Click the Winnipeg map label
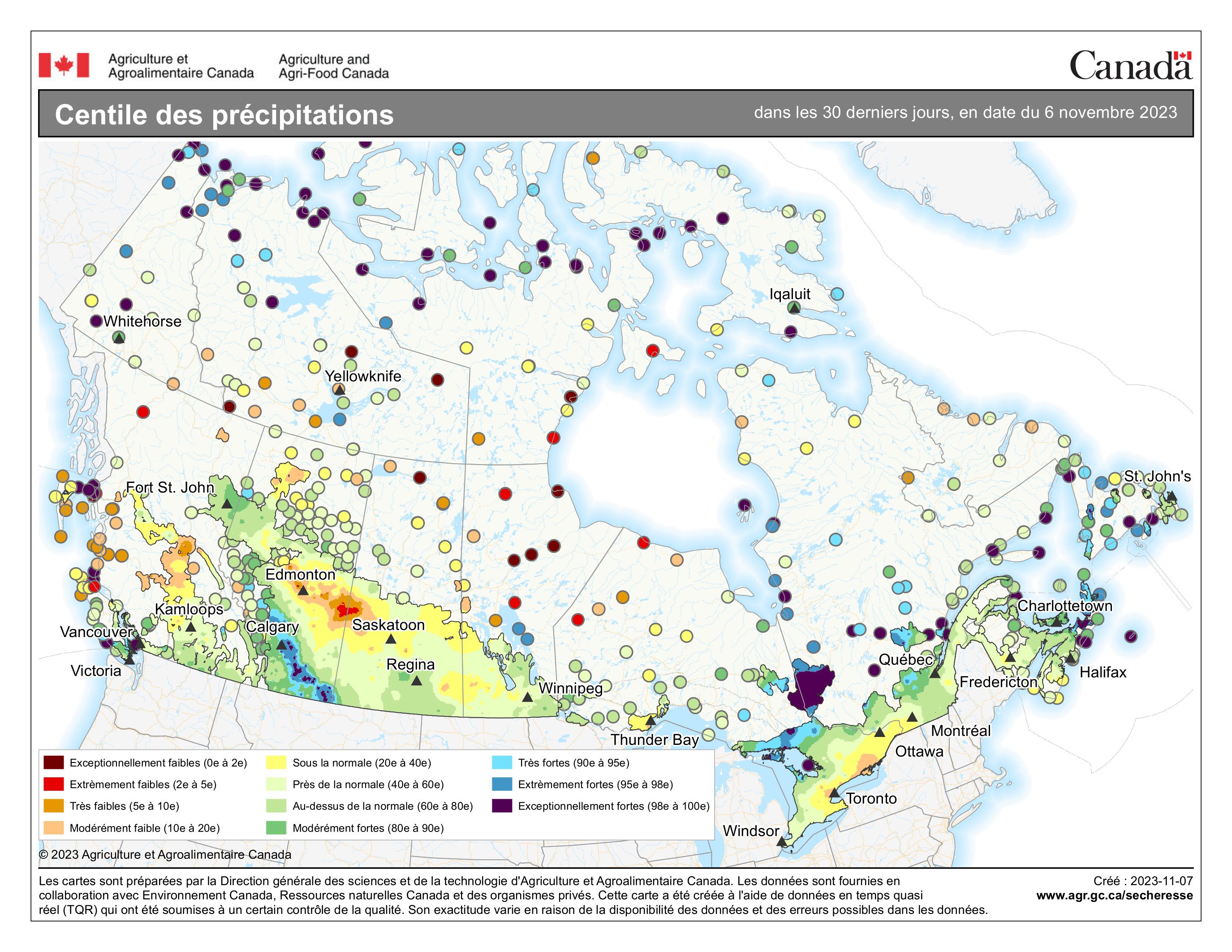Image resolution: width=1232 pixels, height=952 pixels. [x=570, y=689]
